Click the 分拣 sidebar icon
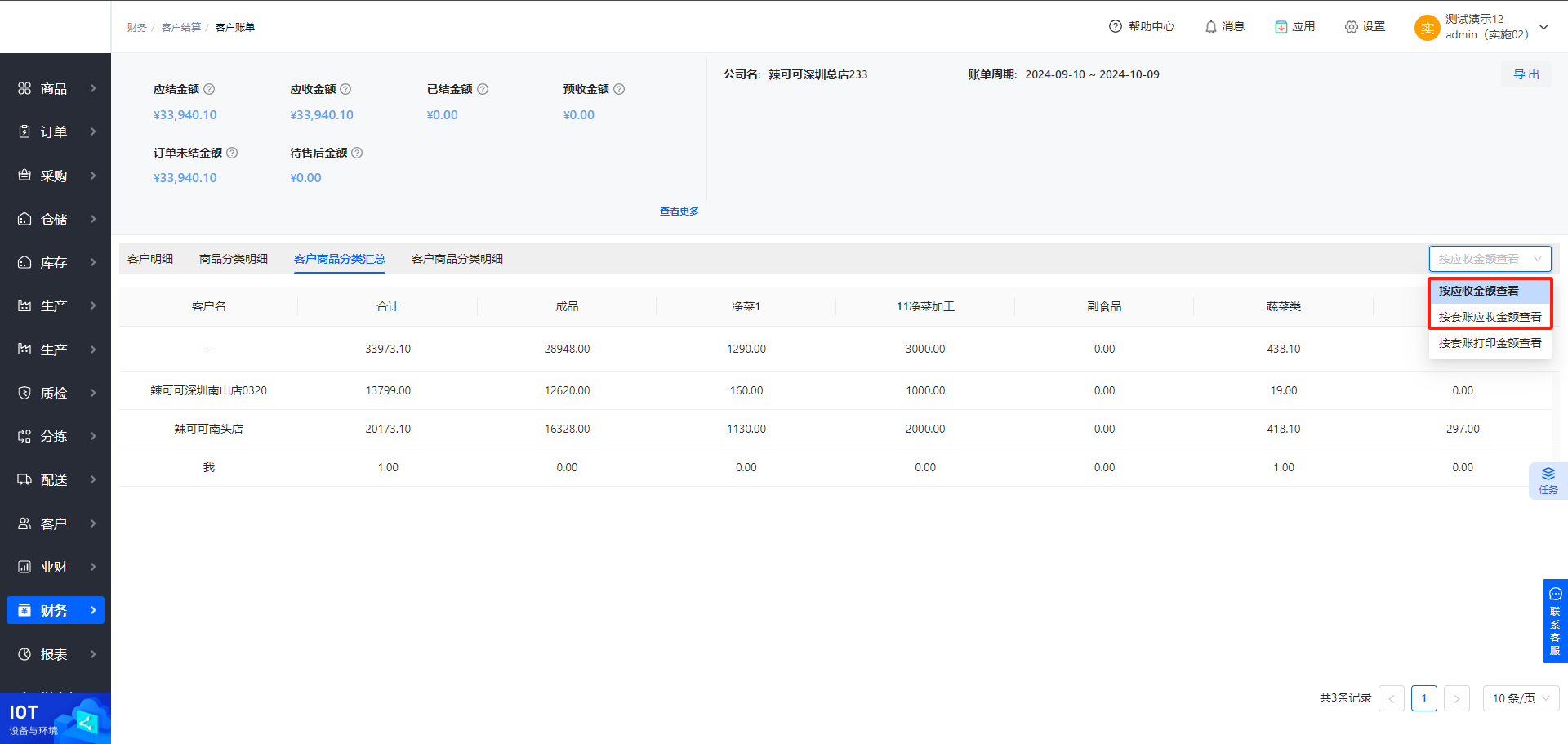 pyautogui.click(x=24, y=436)
